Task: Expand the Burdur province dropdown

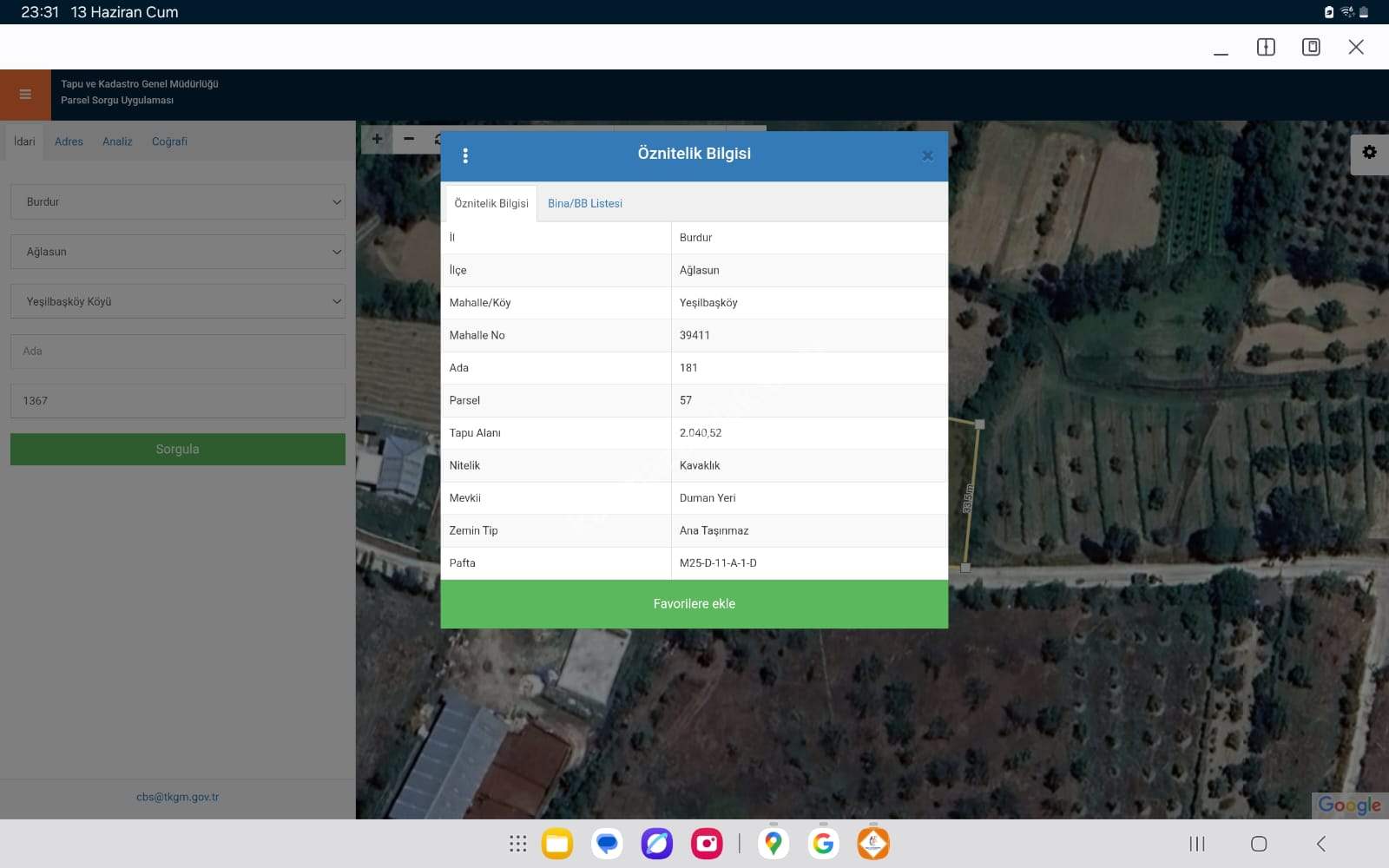Action: click(178, 202)
